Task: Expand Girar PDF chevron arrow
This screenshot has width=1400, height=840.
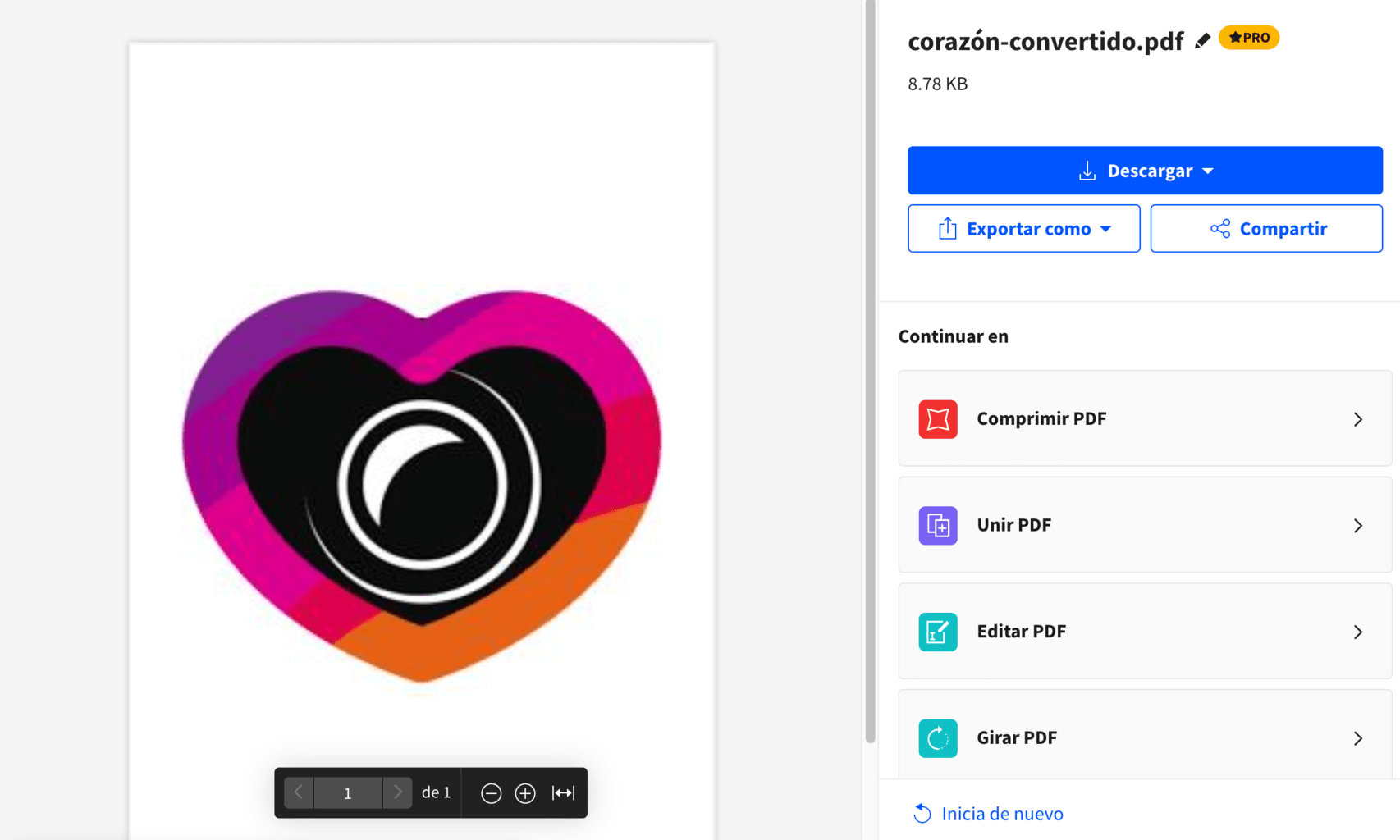Action: tap(1358, 738)
